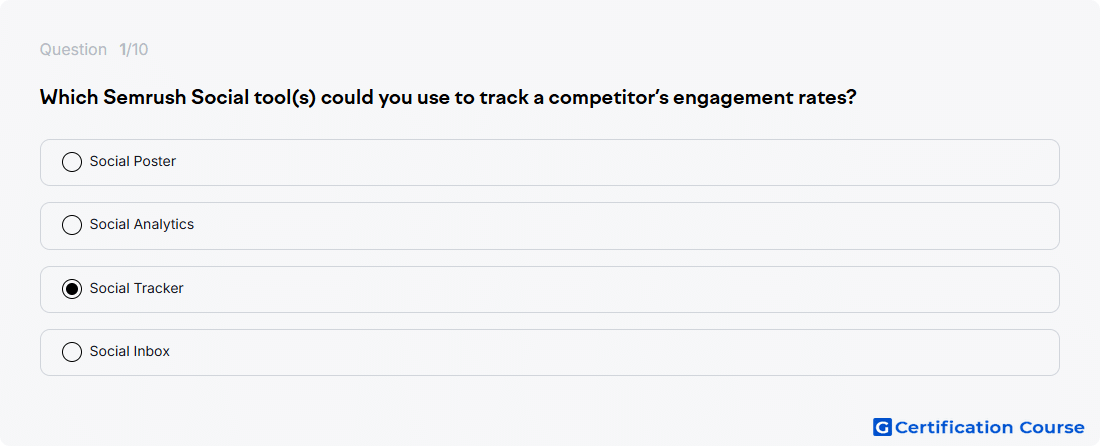The image size is (1100, 446).
Task: Click the Social Tracker label text
Action: tap(136, 288)
